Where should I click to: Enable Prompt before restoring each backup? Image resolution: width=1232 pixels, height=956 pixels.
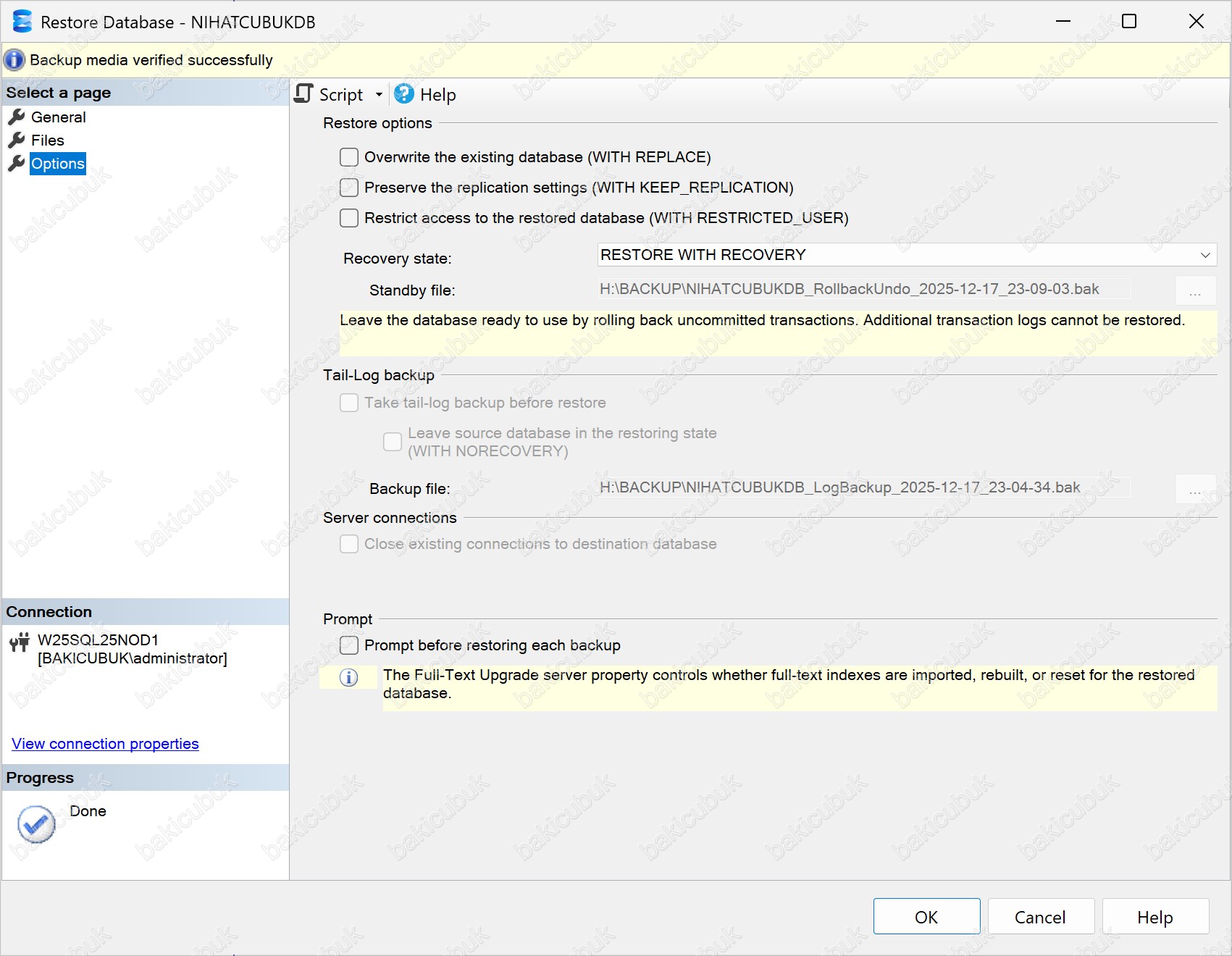point(349,645)
